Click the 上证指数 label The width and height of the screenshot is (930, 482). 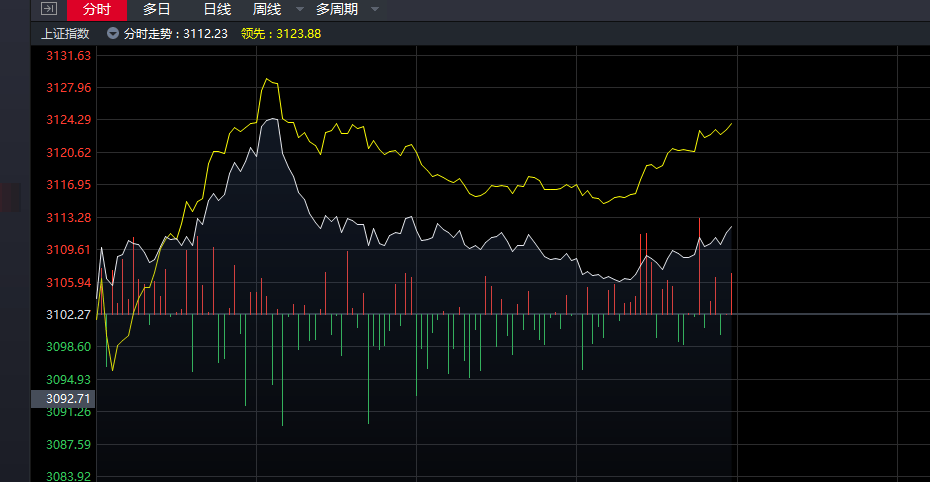[65, 34]
